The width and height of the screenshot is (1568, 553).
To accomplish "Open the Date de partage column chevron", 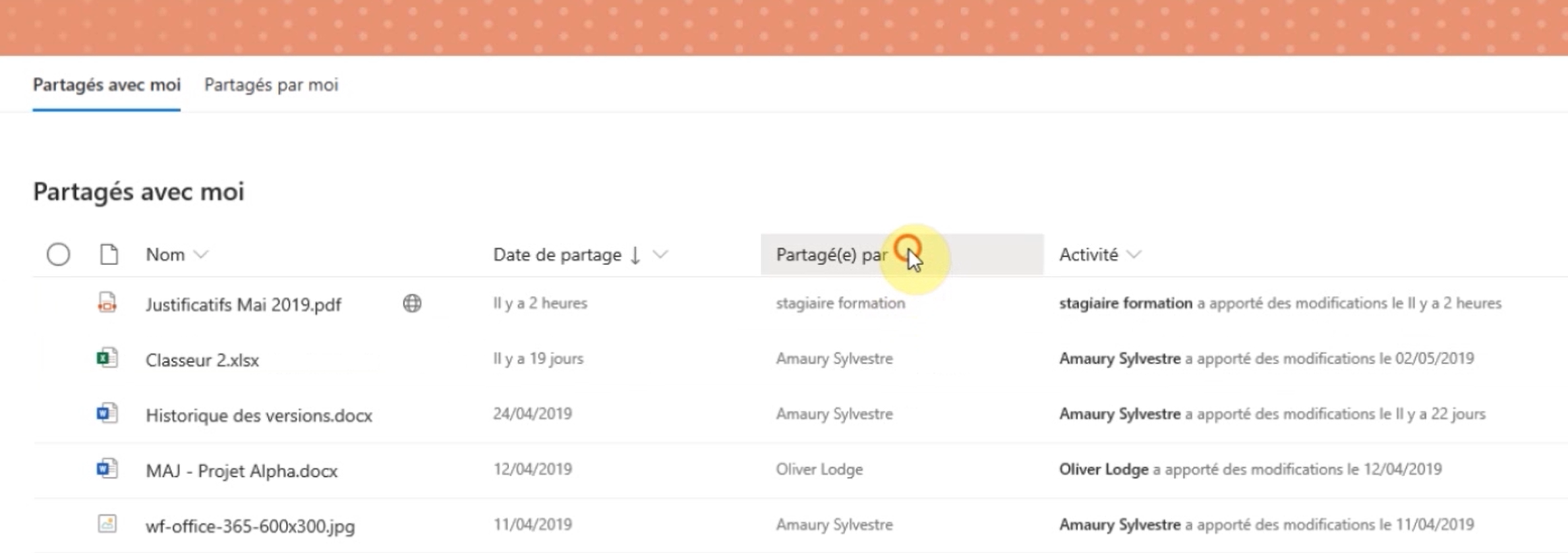I will [x=660, y=255].
